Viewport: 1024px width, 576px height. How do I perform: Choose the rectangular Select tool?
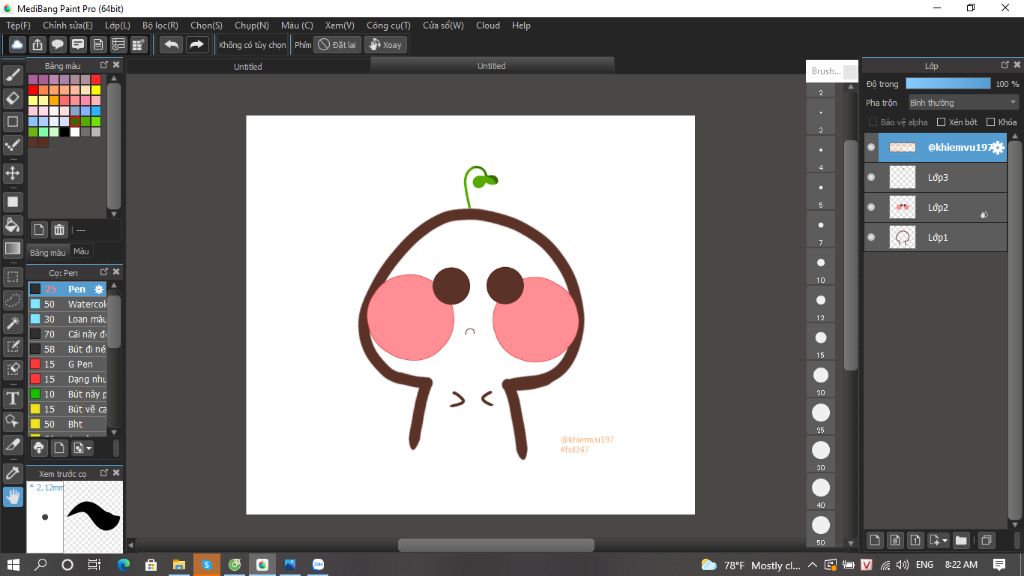(x=12, y=277)
